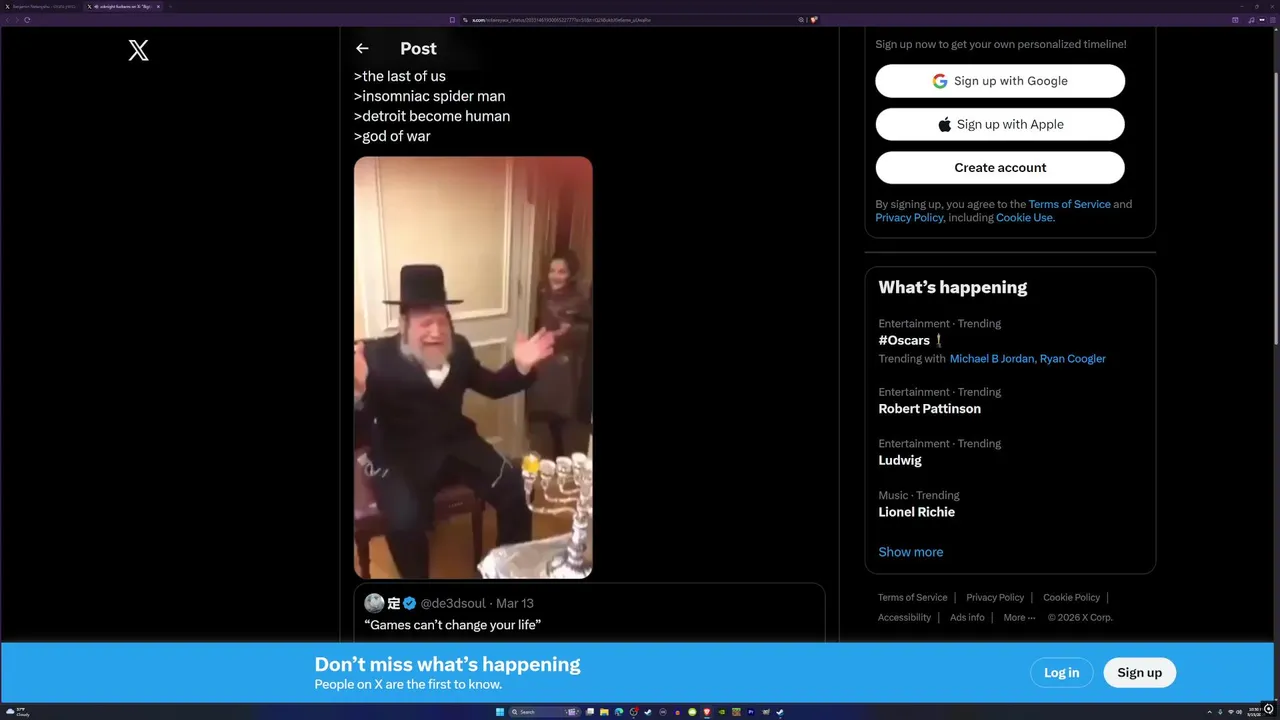The image size is (1280, 720).
Task: Open footer Terms of Service link
Action: click(x=912, y=597)
